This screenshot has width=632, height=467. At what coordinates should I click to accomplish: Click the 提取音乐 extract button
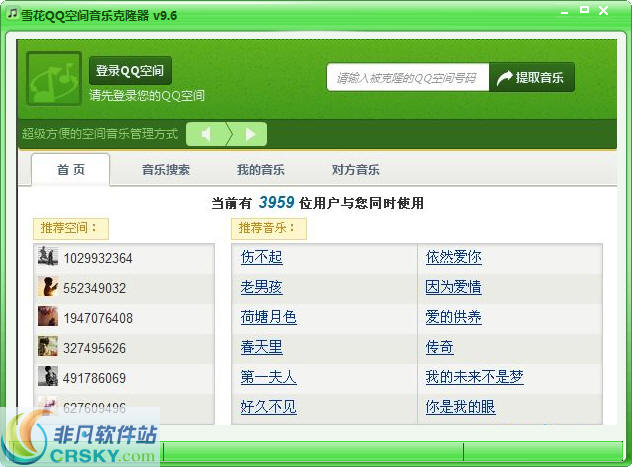click(x=532, y=77)
